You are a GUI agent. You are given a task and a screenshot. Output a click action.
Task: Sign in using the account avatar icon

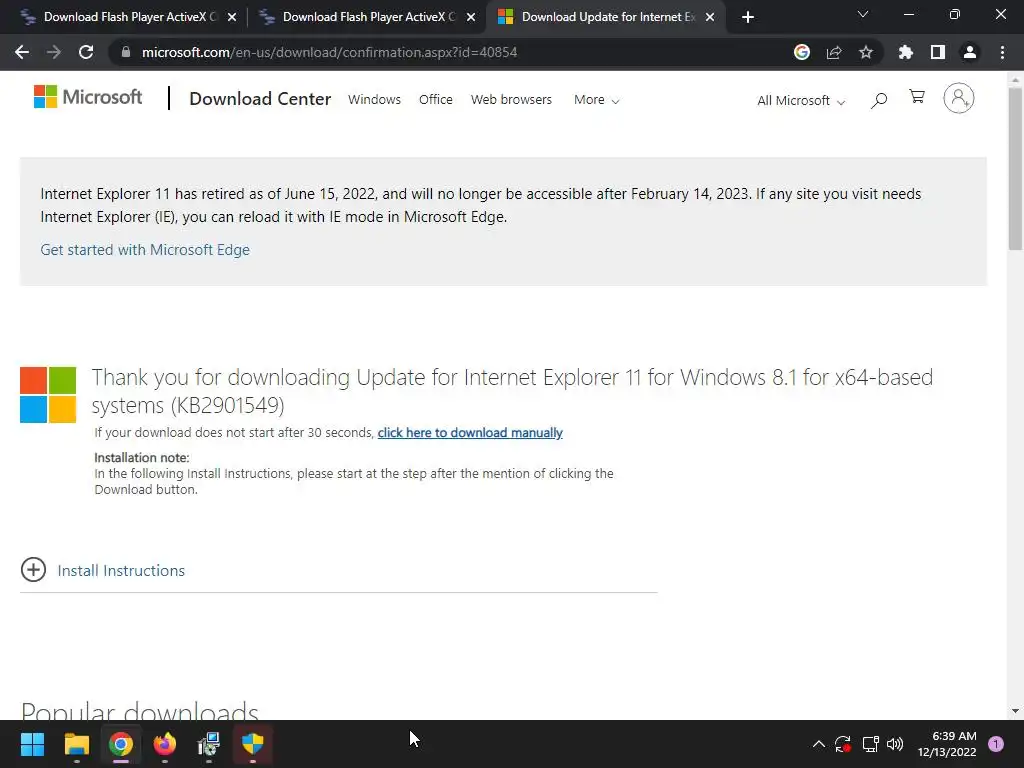[x=959, y=99]
